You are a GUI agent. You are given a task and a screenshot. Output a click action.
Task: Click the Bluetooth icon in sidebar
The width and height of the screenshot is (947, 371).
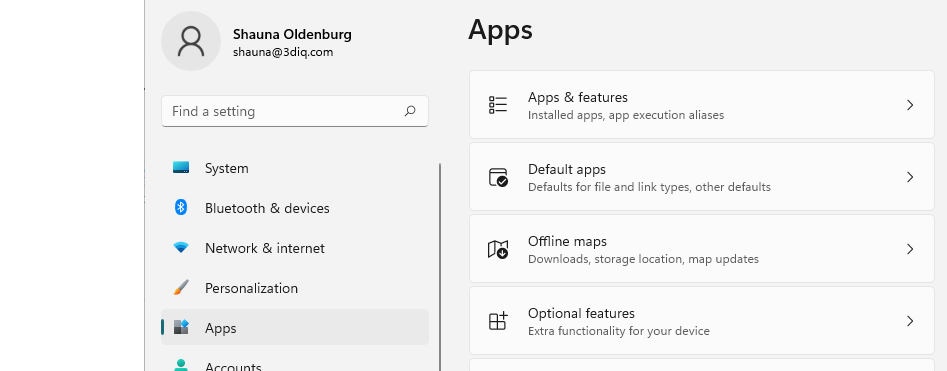[x=181, y=207]
